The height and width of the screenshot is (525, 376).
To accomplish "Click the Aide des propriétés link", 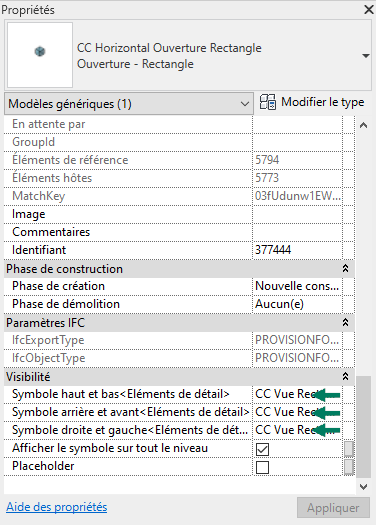I will pyautogui.click(x=57, y=507).
